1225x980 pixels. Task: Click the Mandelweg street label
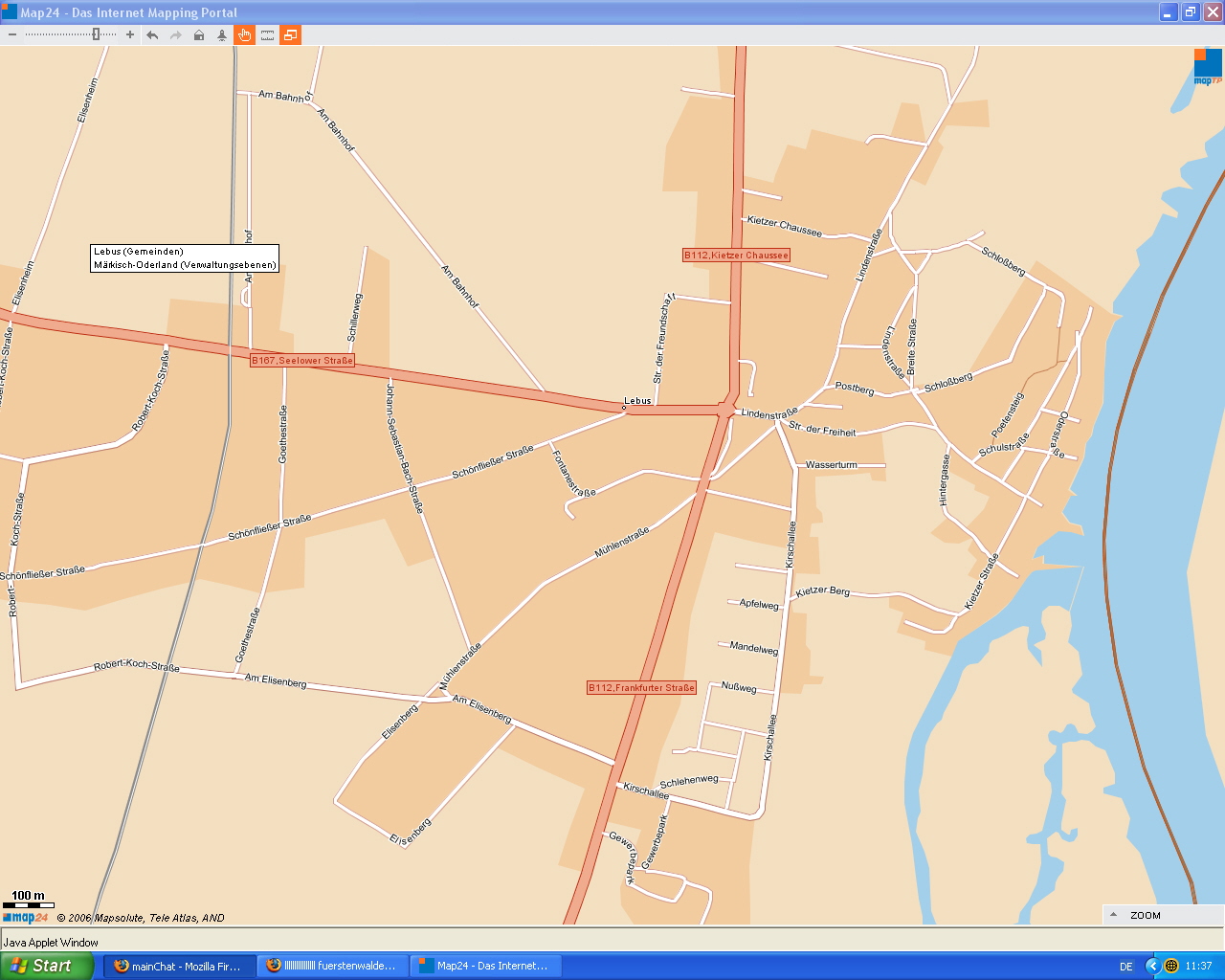754,648
